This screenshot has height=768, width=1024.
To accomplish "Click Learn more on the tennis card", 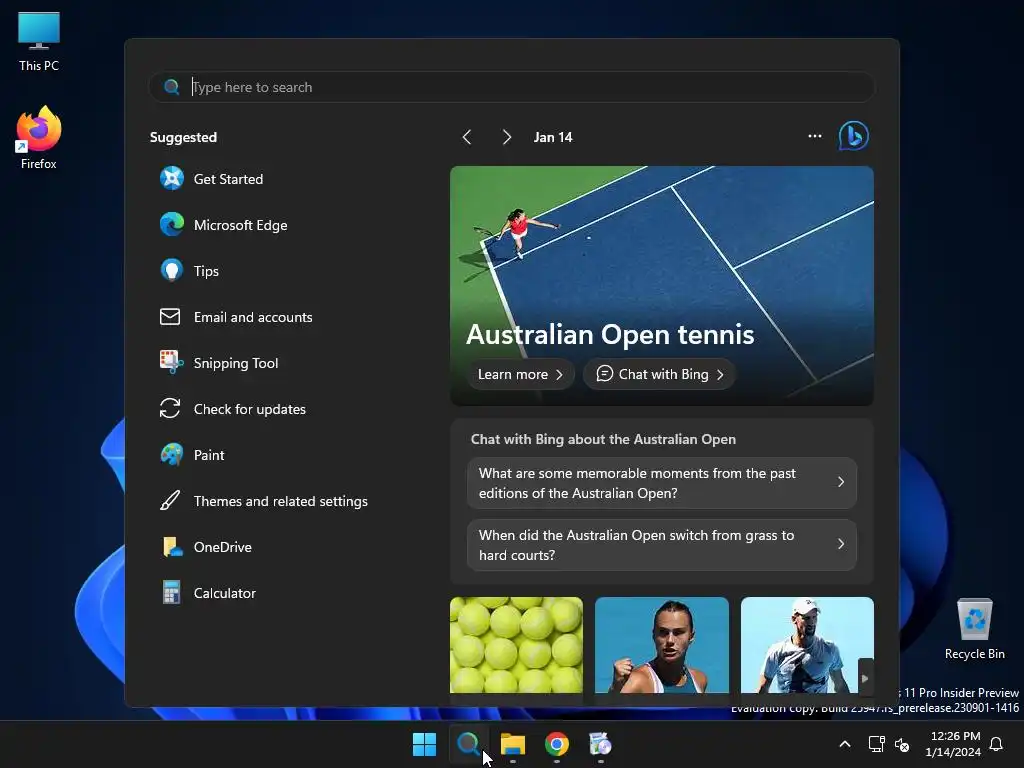I will tap(520, 374).
